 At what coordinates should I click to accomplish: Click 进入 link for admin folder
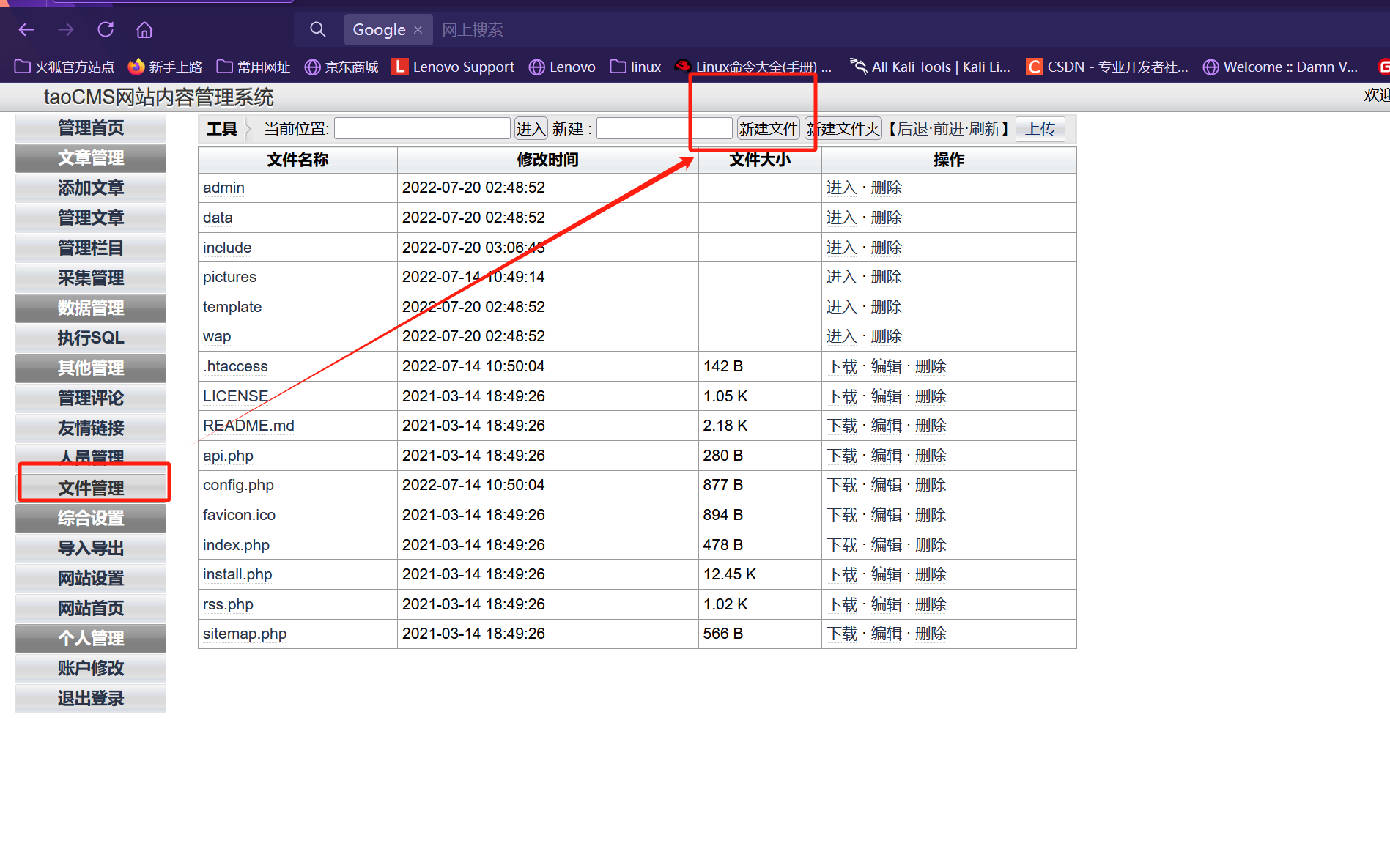pos(841,188)
